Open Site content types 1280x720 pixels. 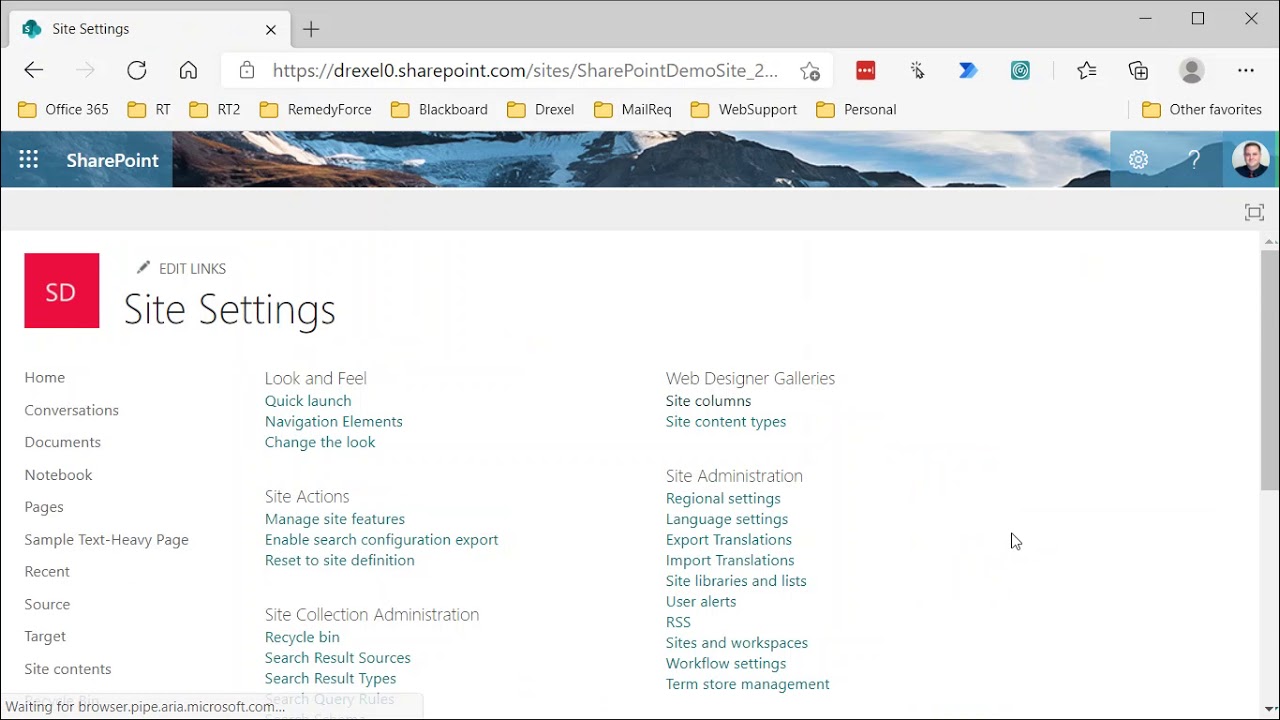click(726, 422)
